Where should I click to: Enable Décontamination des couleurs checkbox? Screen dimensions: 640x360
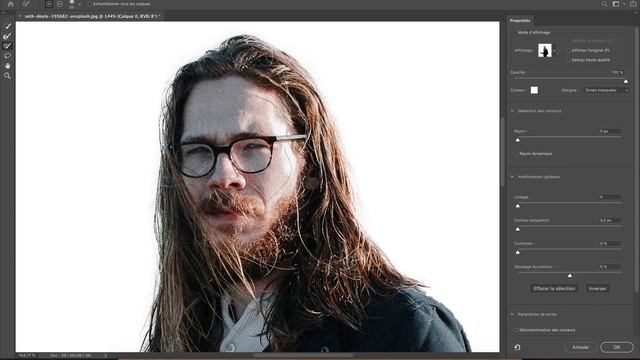point(516,330)
